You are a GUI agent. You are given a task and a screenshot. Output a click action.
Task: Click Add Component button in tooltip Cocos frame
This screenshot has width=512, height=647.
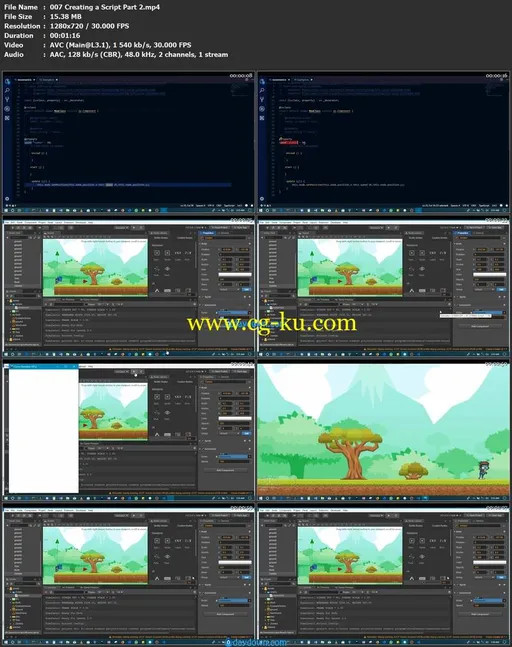click(x=480, y=326)
